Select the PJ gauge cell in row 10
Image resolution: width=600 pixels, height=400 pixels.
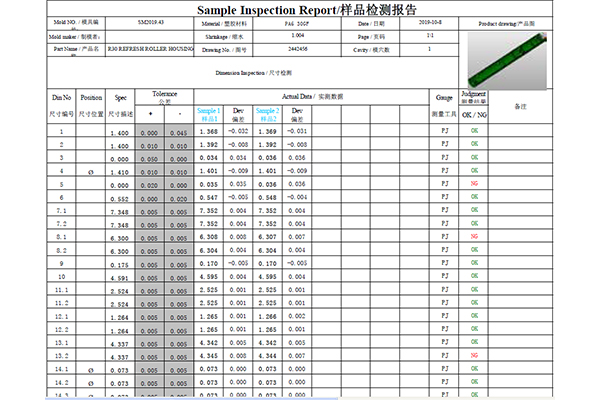coord(444,276)
